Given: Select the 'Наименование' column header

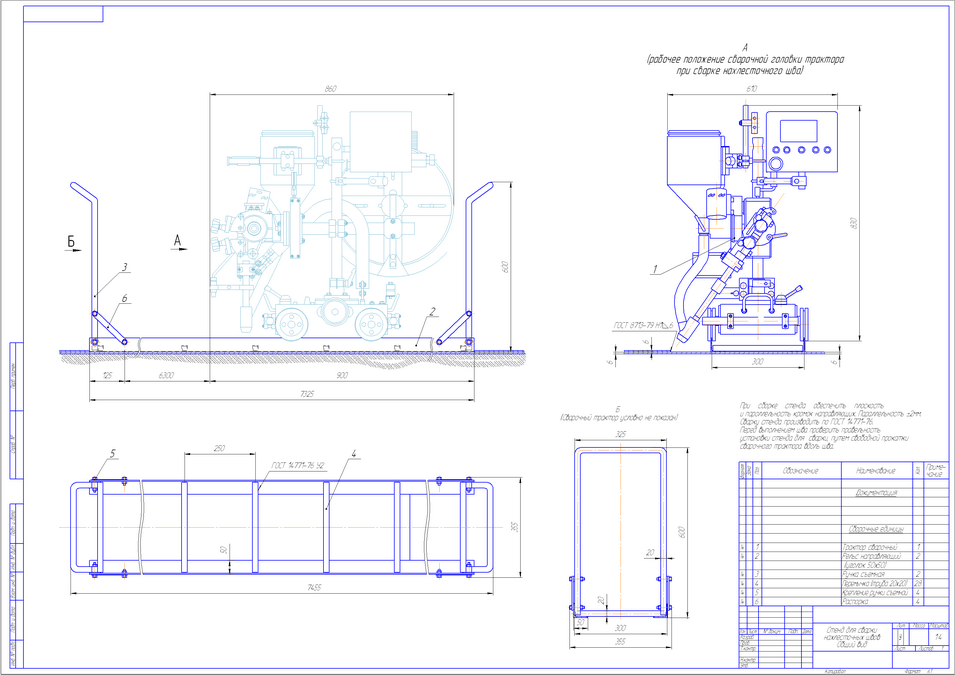Looking at the screenshot, I should pos(876,471).
